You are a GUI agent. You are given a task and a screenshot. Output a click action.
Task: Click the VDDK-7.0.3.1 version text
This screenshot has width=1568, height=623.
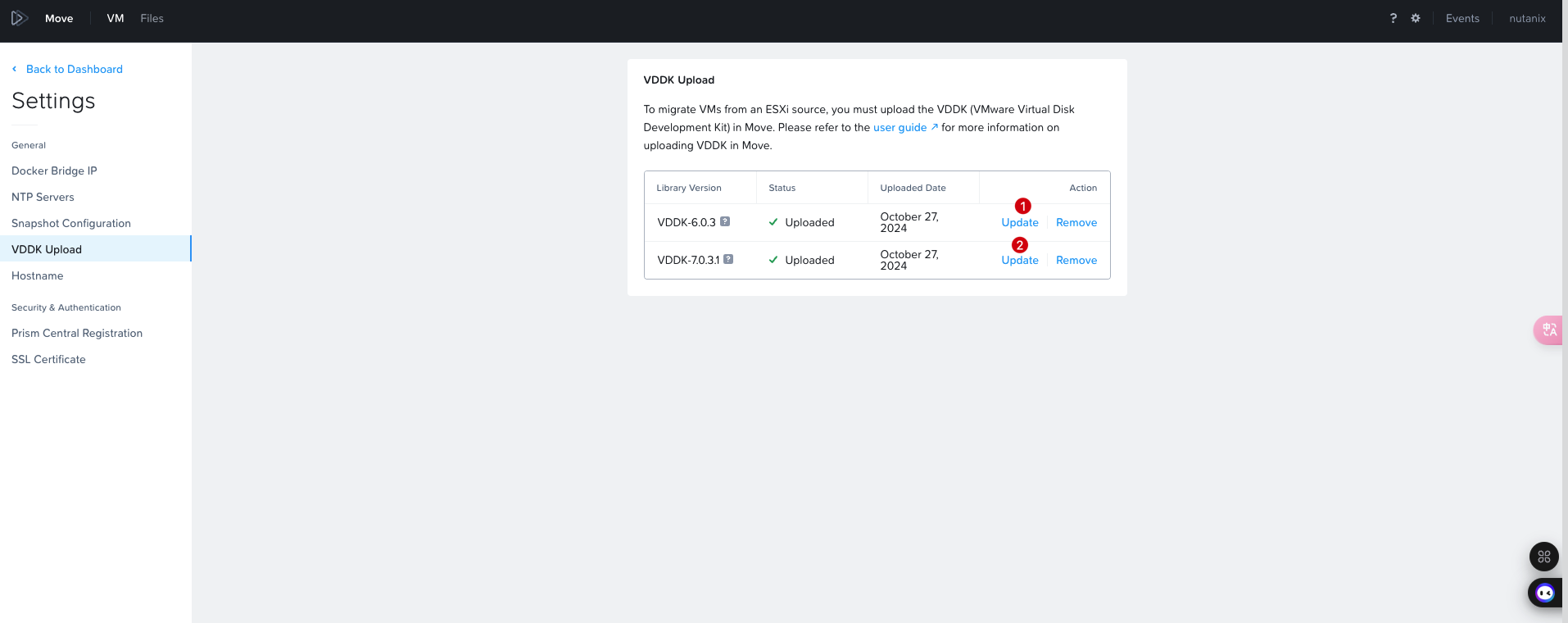click(688, 260)
